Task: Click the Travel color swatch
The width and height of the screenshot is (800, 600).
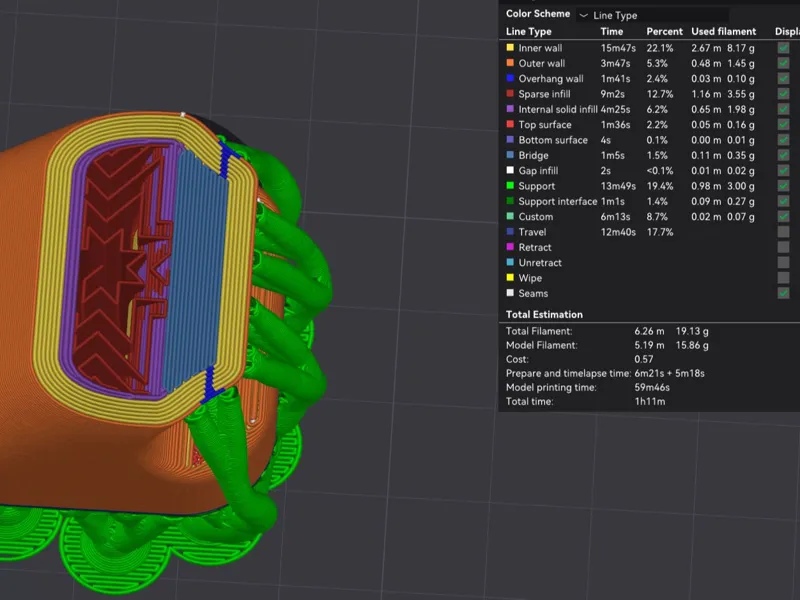Action: point(510,231)
